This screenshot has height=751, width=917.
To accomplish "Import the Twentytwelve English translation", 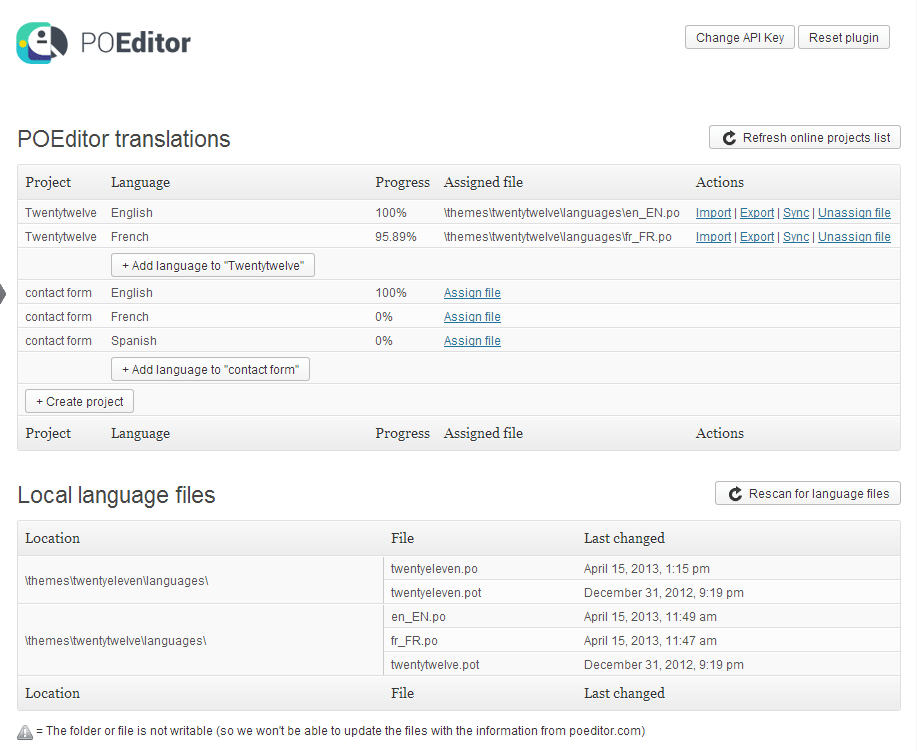I will 713,213.
